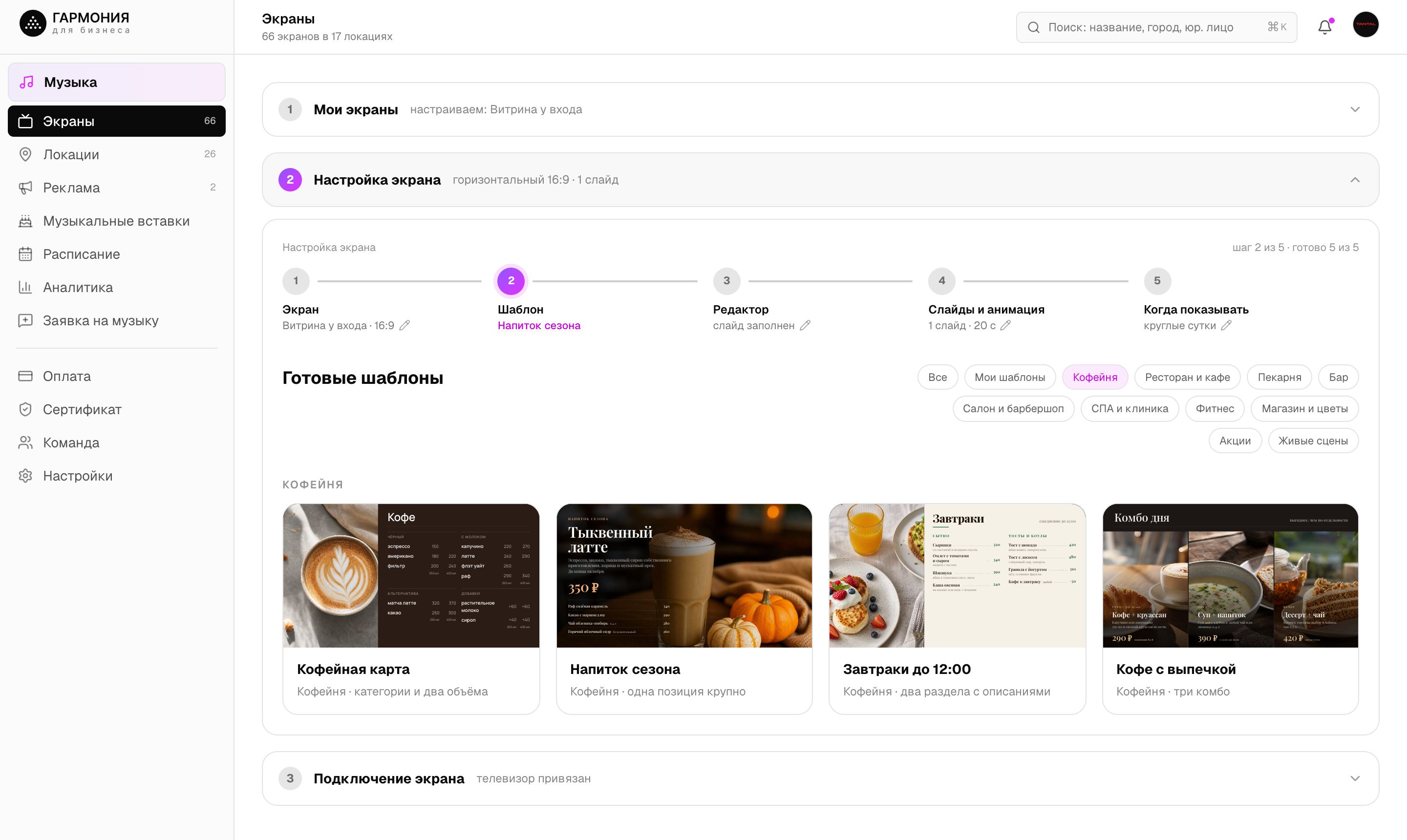Viewport: 1407px width, 840px height.
Task: Open the user profile avatar
Action: point(1365,25)
